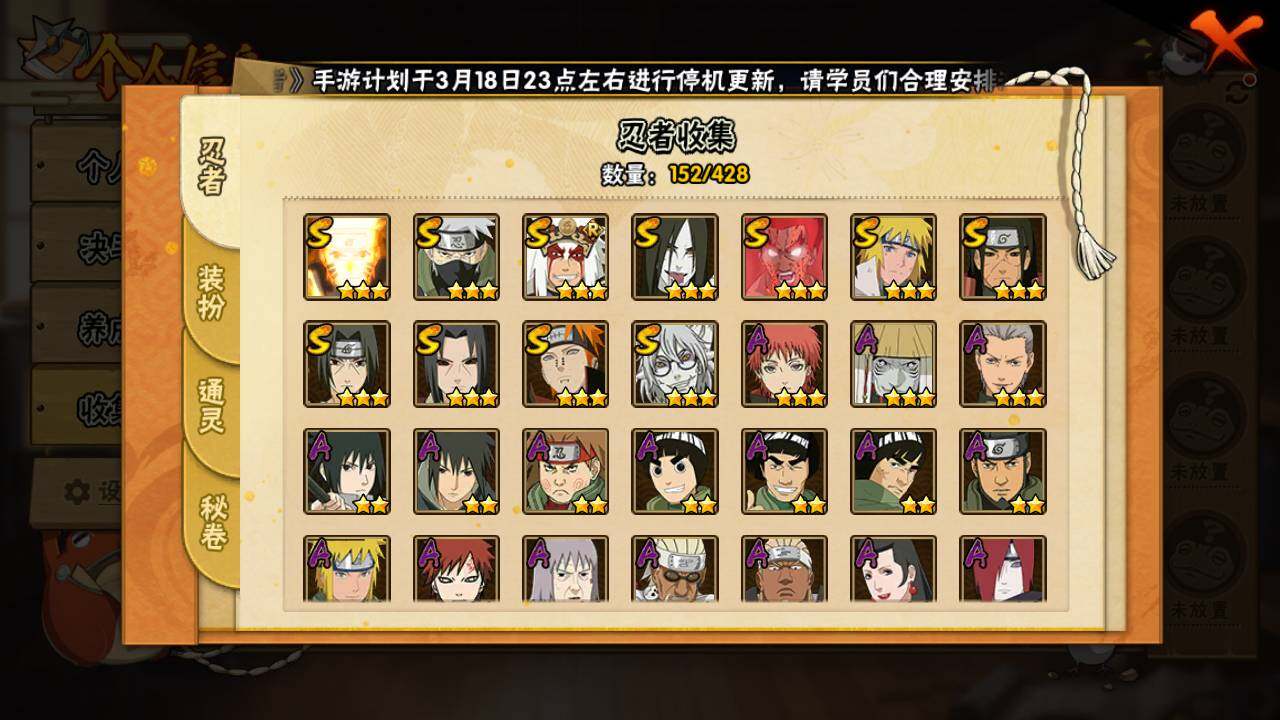Select the red-haired Sasori A-rank card

(784, 364)
